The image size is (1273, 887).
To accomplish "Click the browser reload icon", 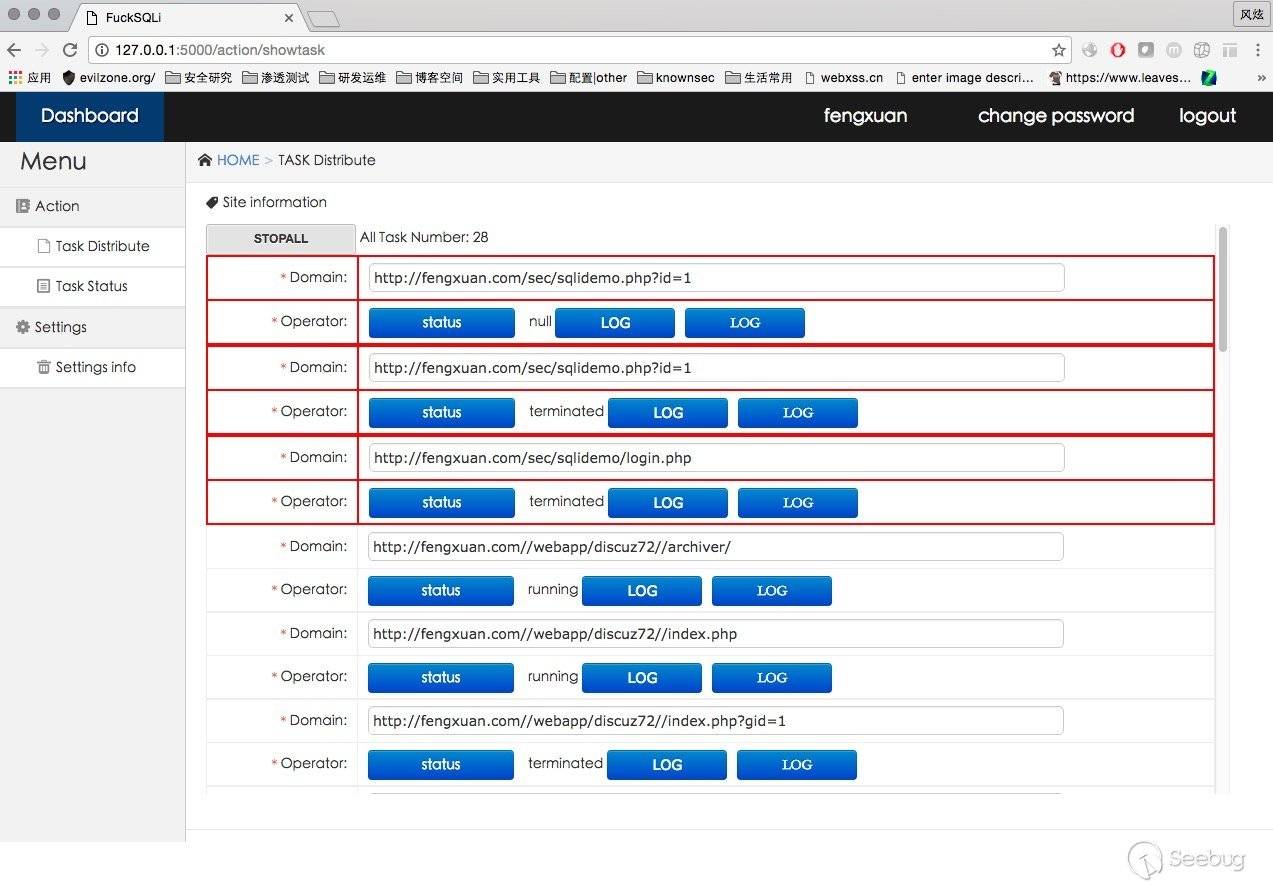I will 70,50.
